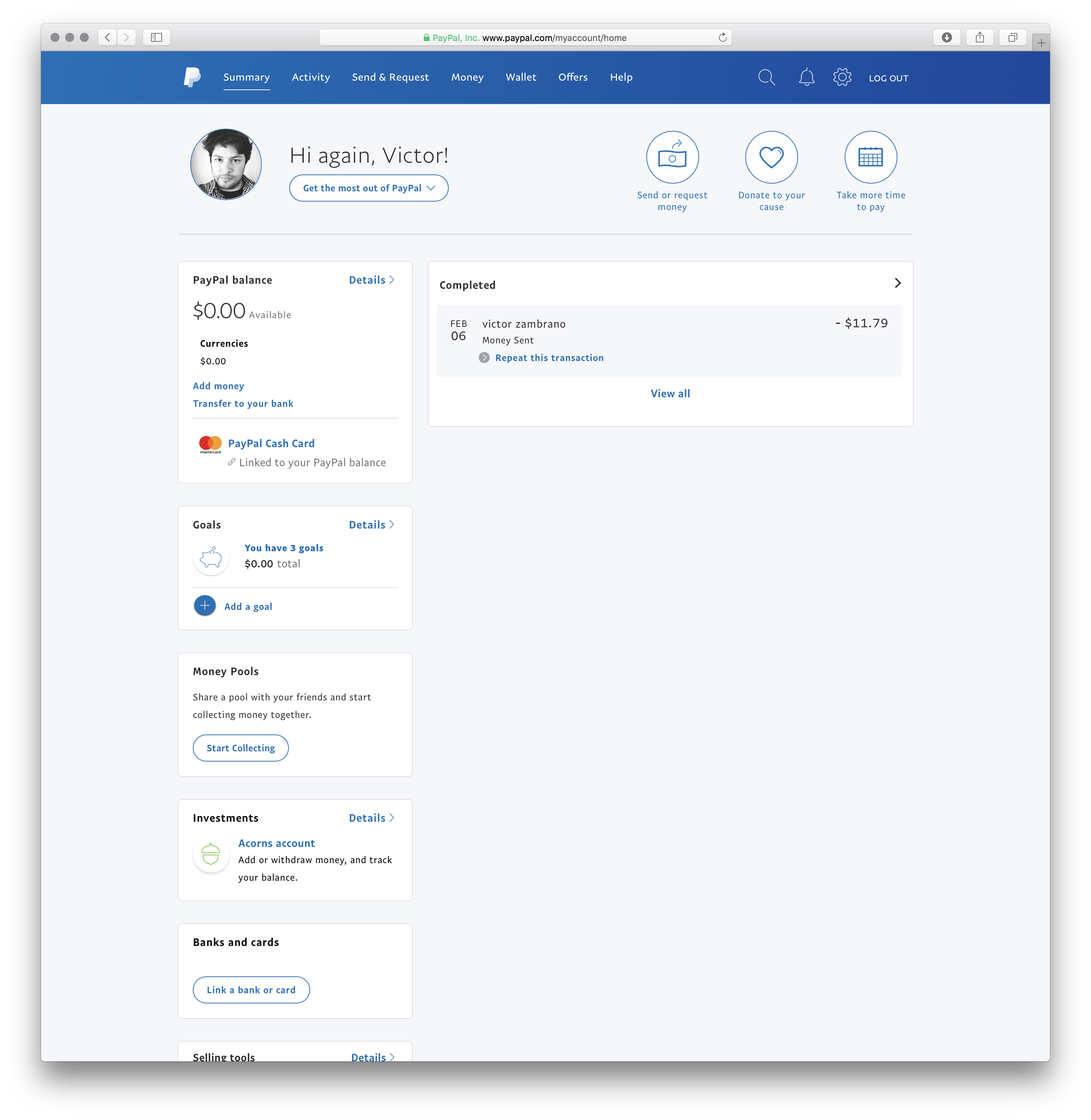
Task: Open PayPal balance Details chevron link
Action: pos(371,280)
